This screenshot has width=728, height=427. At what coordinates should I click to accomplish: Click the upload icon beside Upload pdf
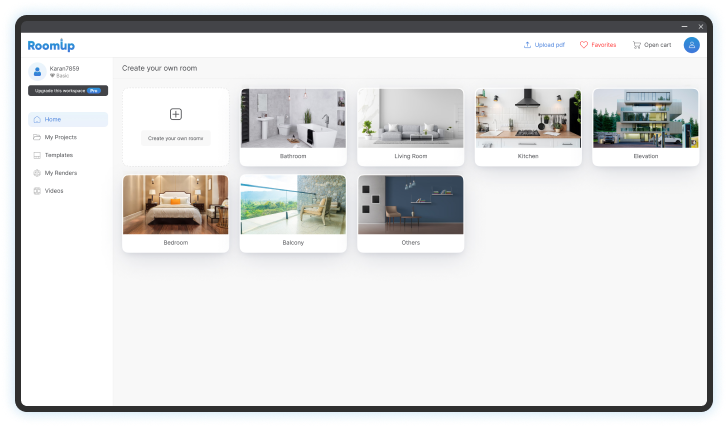(x=527, y=45)
